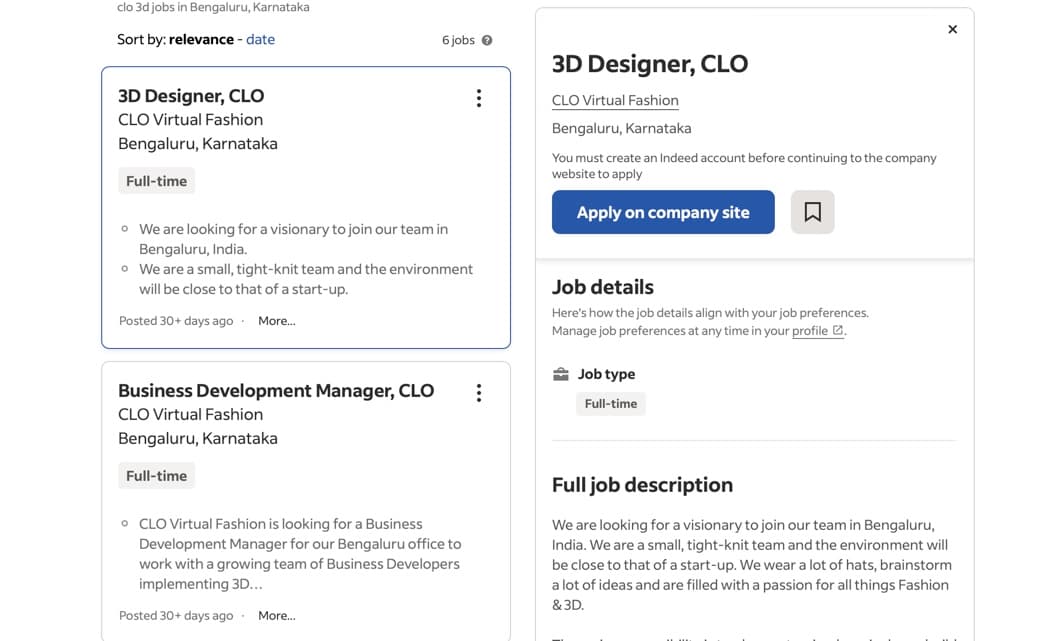Click the Full-time tag under Job type

tap(610, 403)
